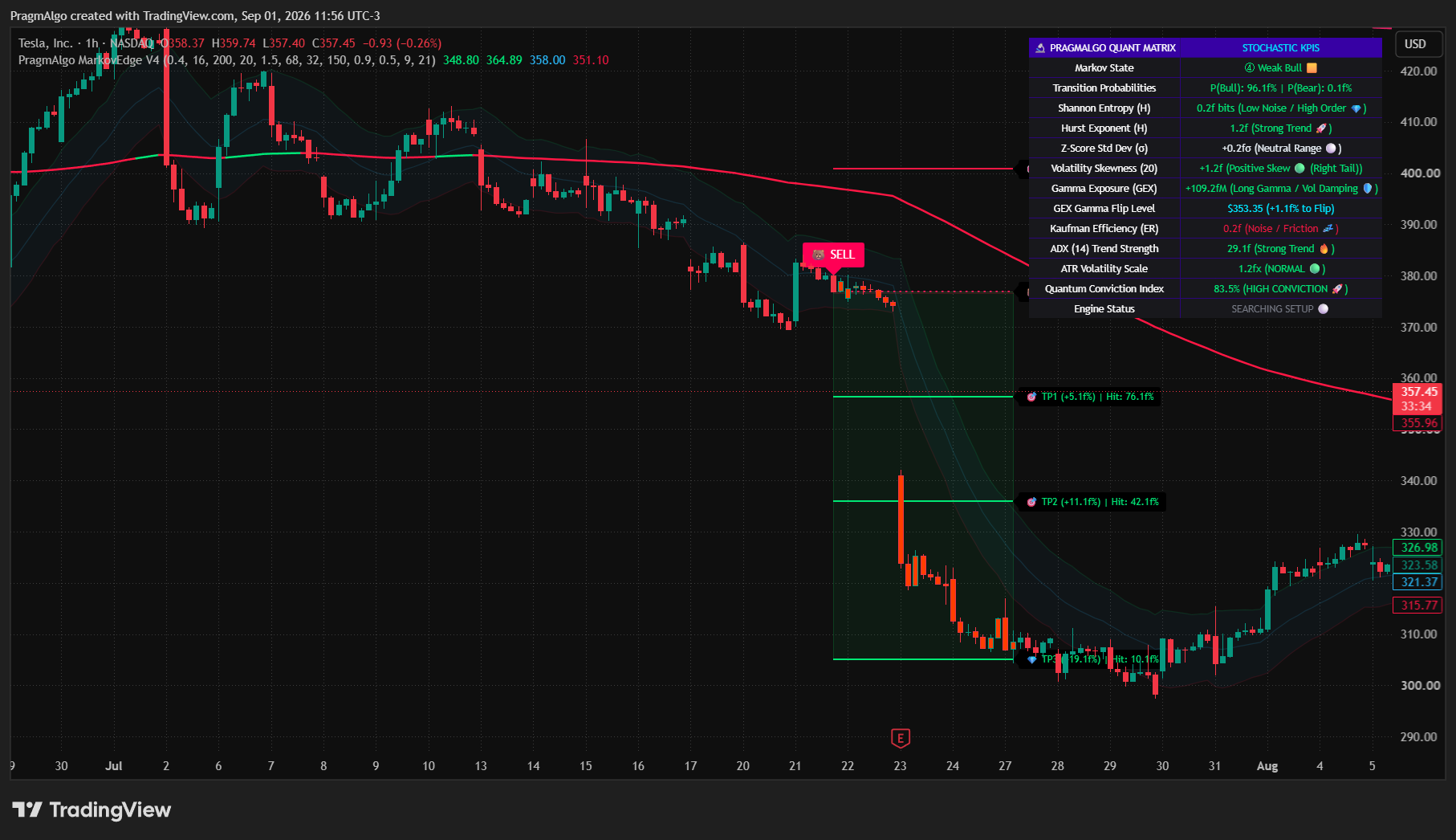Screen dimensions: 1456x840
Task: Click the 300.00 price scale tick
Action: pyautogui.click(x=1419, y=685)
